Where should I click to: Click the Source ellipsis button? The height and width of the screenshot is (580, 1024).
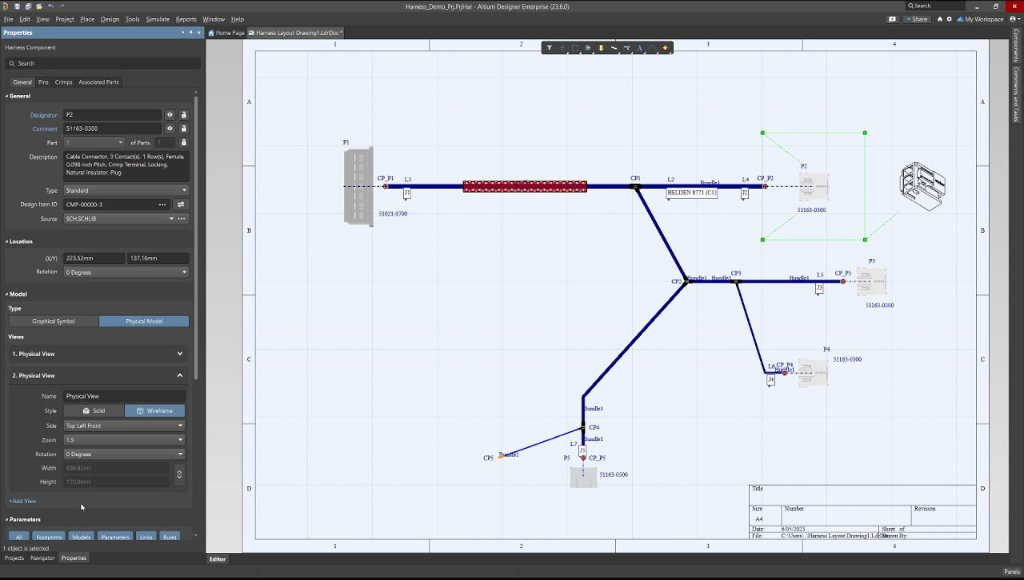click(x=182, y=219)
